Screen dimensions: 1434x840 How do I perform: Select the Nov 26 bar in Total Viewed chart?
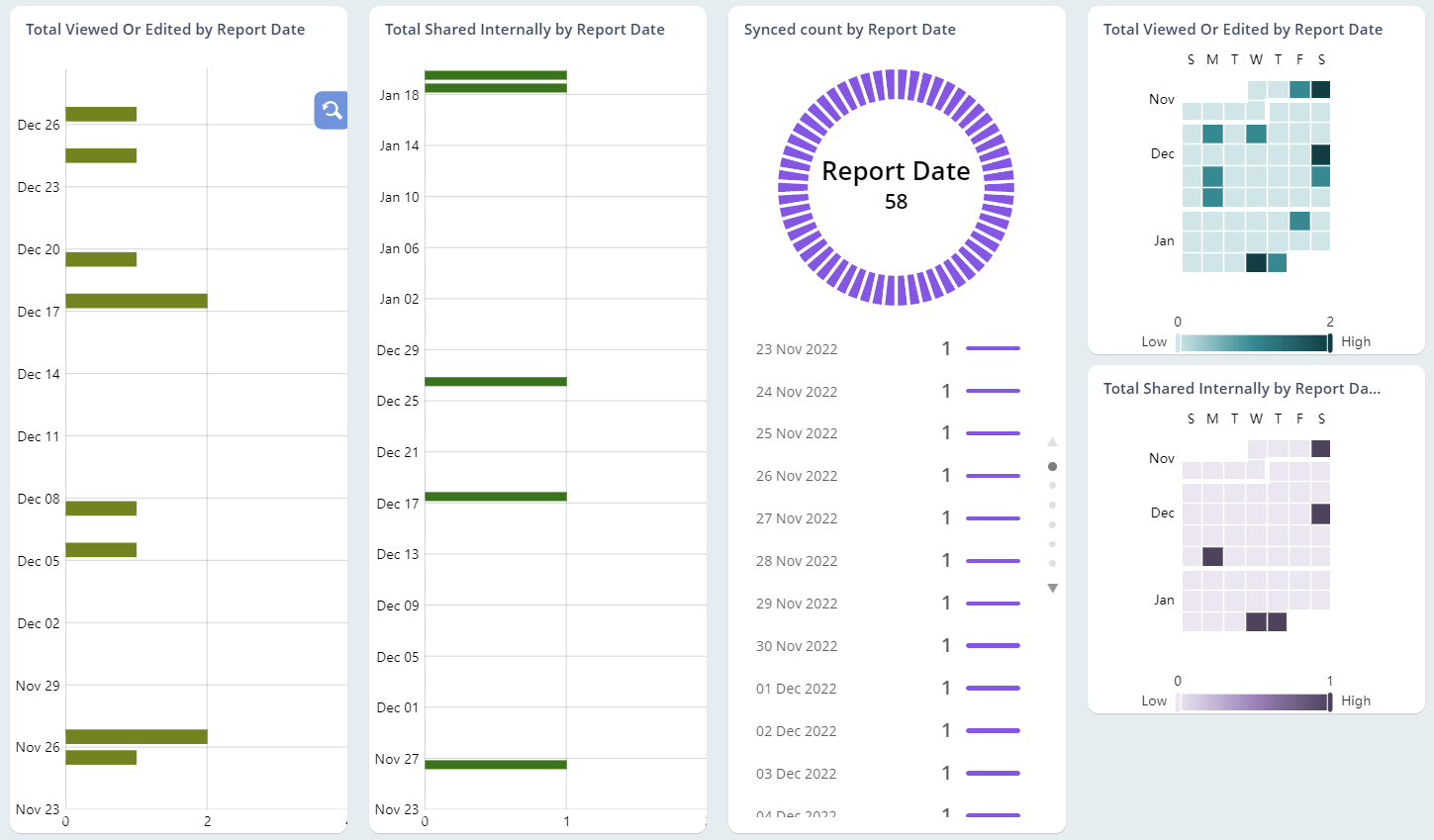click(134, 734)
